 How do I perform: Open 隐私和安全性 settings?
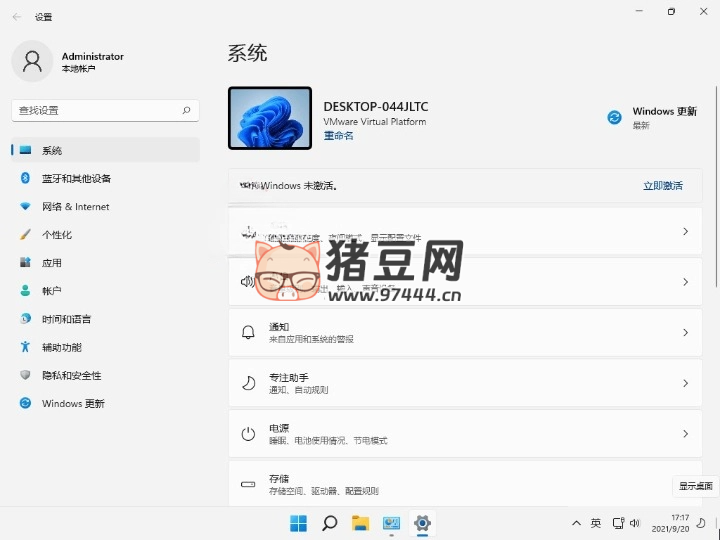(x=71, y=375)
